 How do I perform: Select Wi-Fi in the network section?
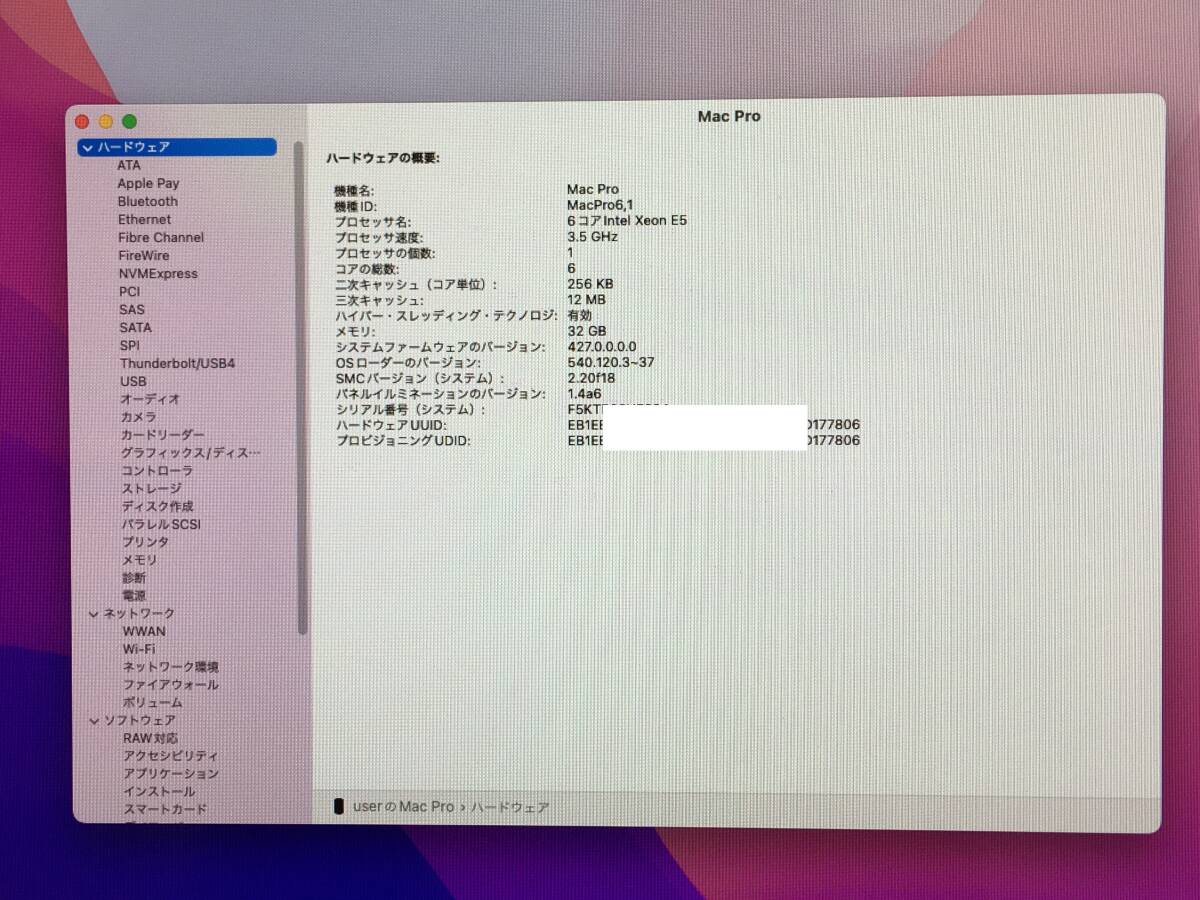tap(139, 649)
